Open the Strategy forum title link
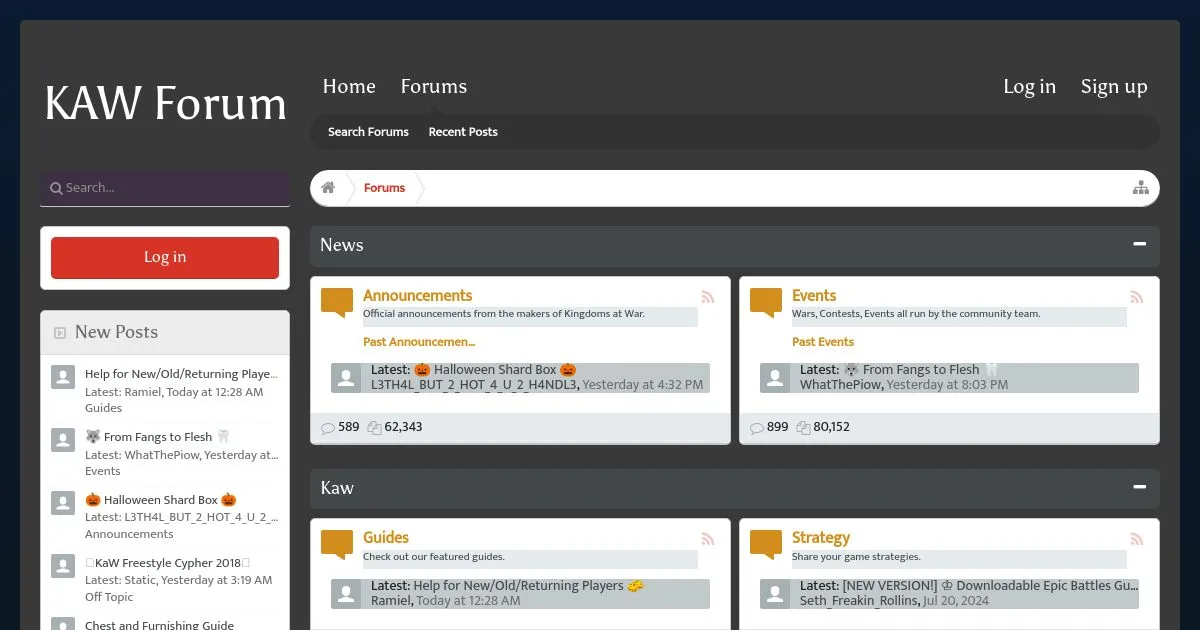Viewport: 1200px width, 630px height. click(821, 538)
